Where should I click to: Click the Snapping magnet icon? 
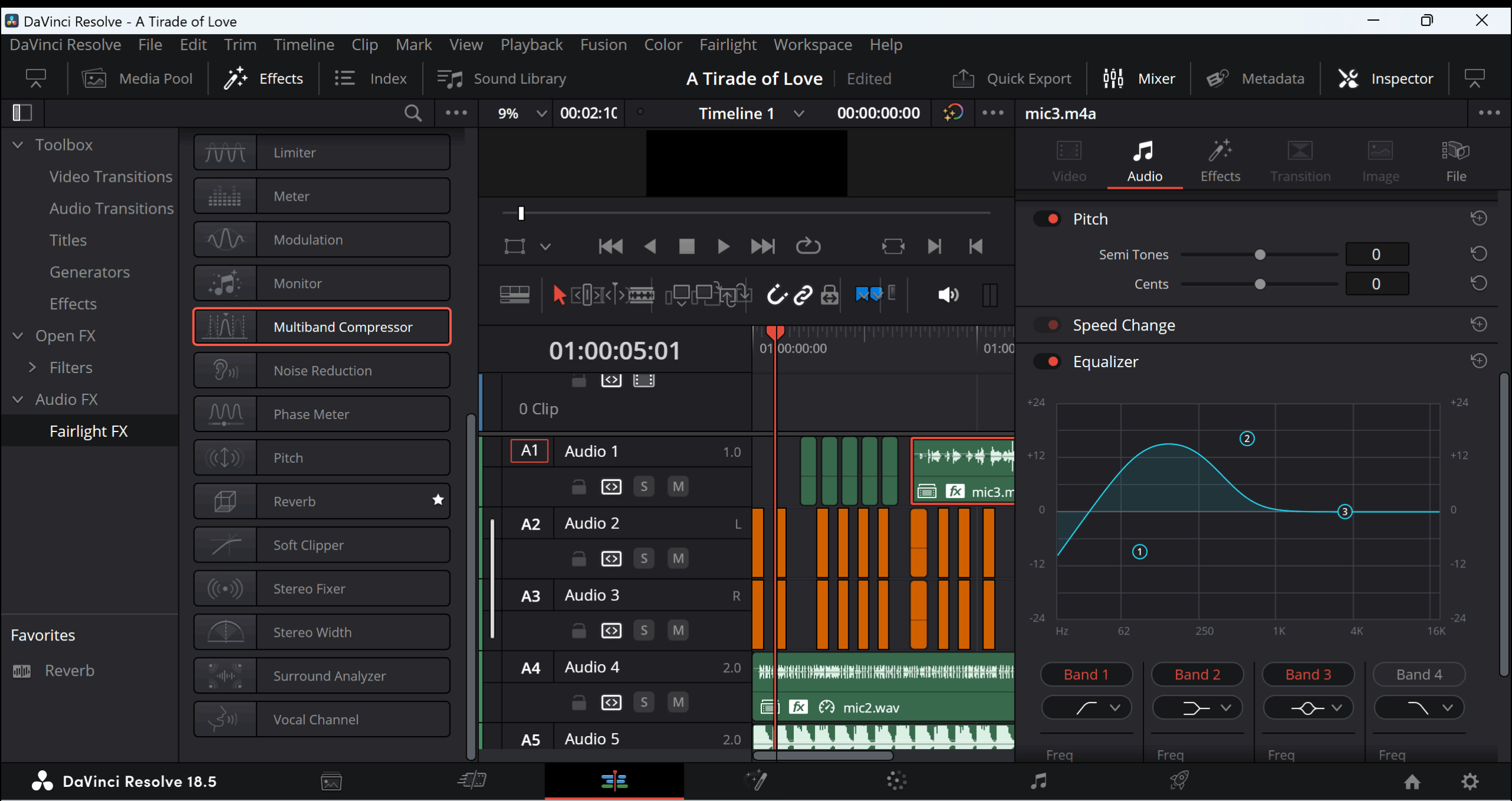point(776,295)
